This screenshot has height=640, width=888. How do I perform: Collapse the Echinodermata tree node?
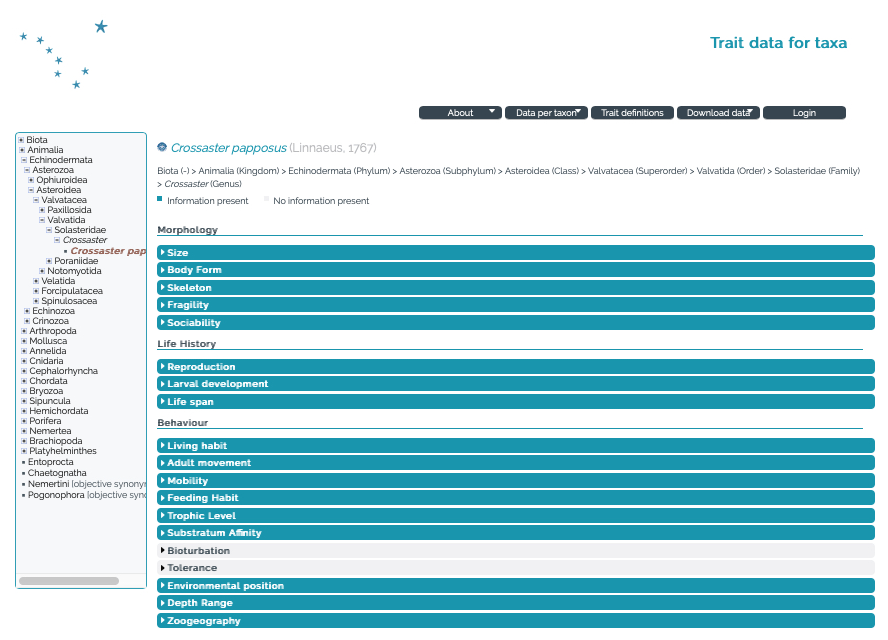24,160
